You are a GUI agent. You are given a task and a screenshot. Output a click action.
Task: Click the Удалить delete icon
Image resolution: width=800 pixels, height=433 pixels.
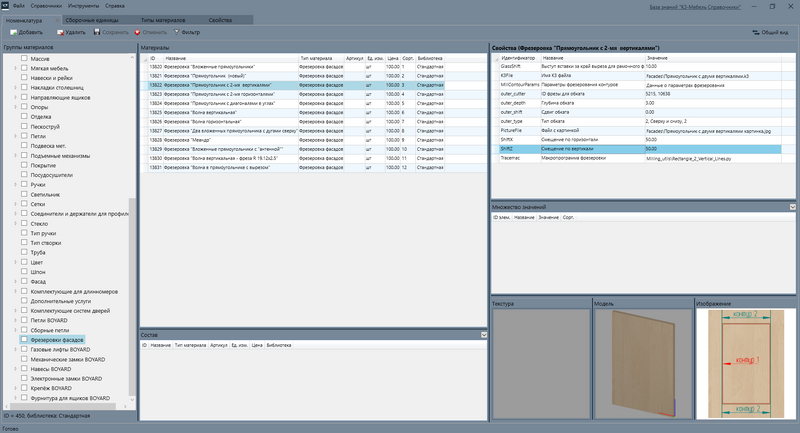point(60,32)
